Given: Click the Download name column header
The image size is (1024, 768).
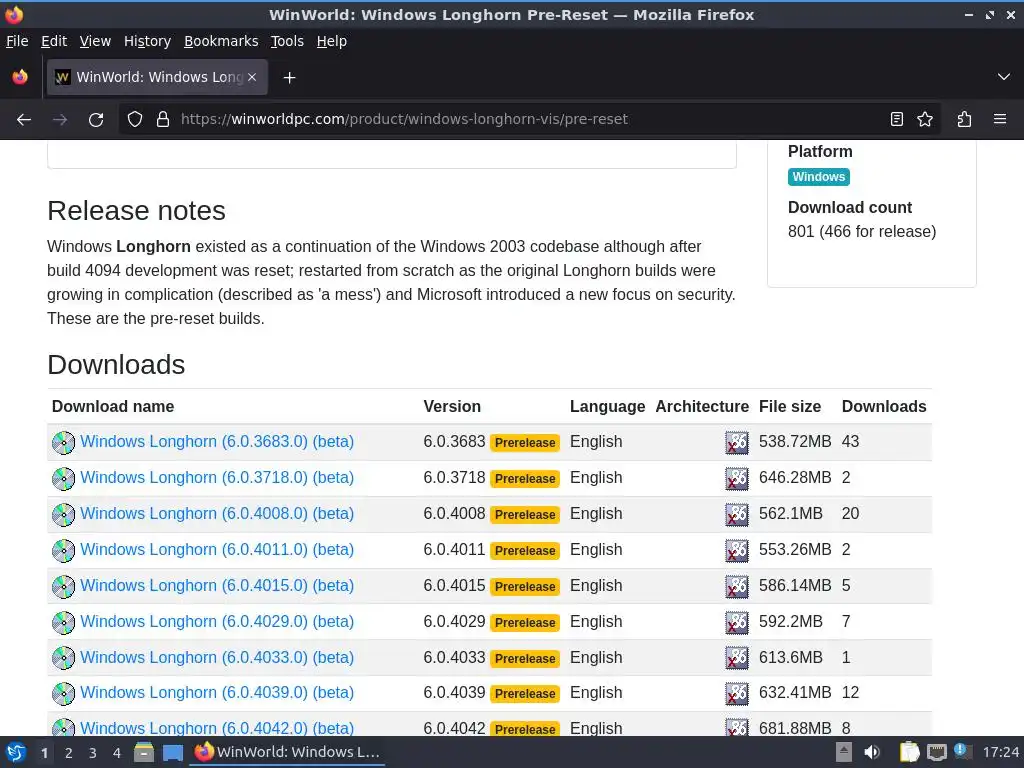Looking at the screenshot, I should tap(113, 406).
